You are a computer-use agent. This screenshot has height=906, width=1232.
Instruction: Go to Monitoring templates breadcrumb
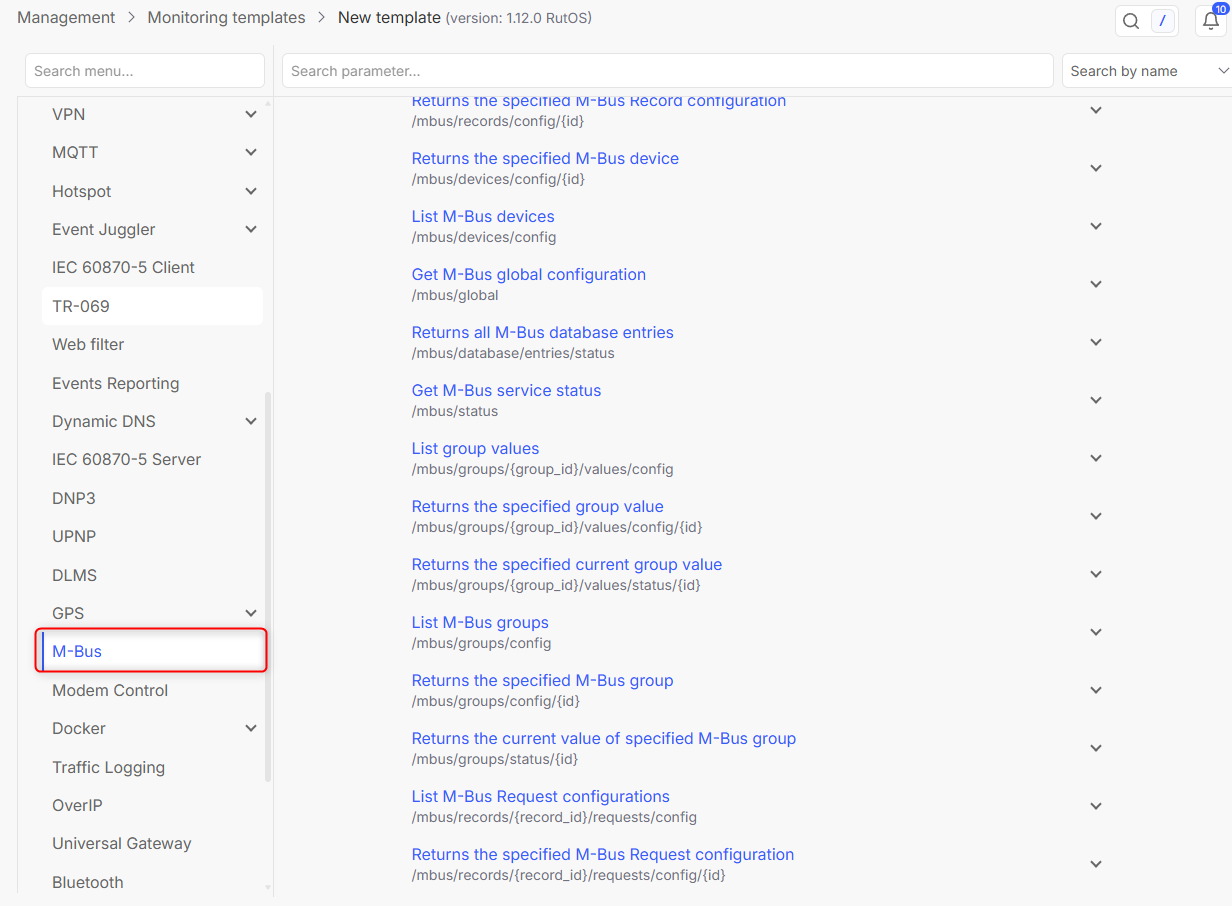226,17
